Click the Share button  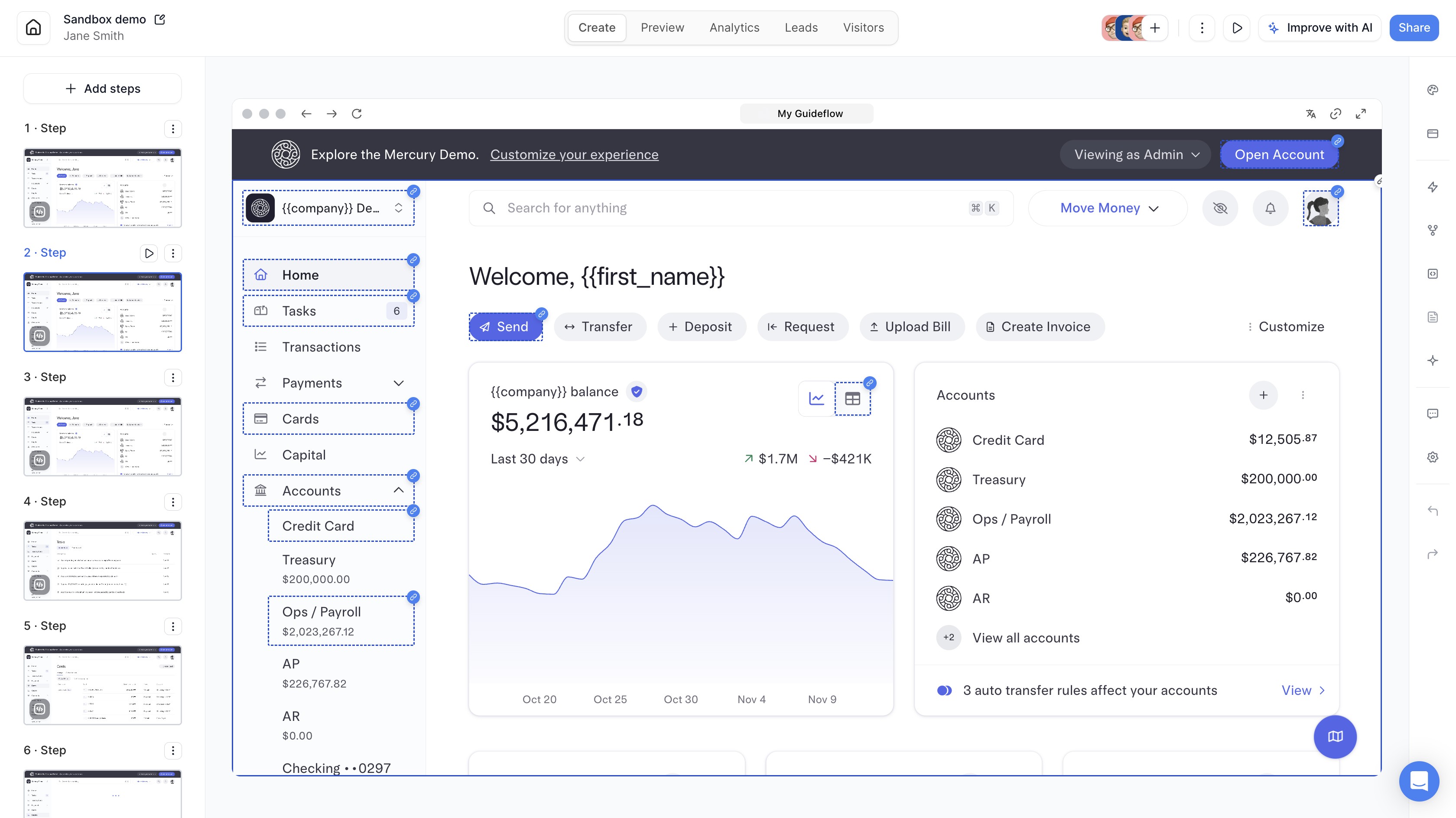[x=1414, y=28]
